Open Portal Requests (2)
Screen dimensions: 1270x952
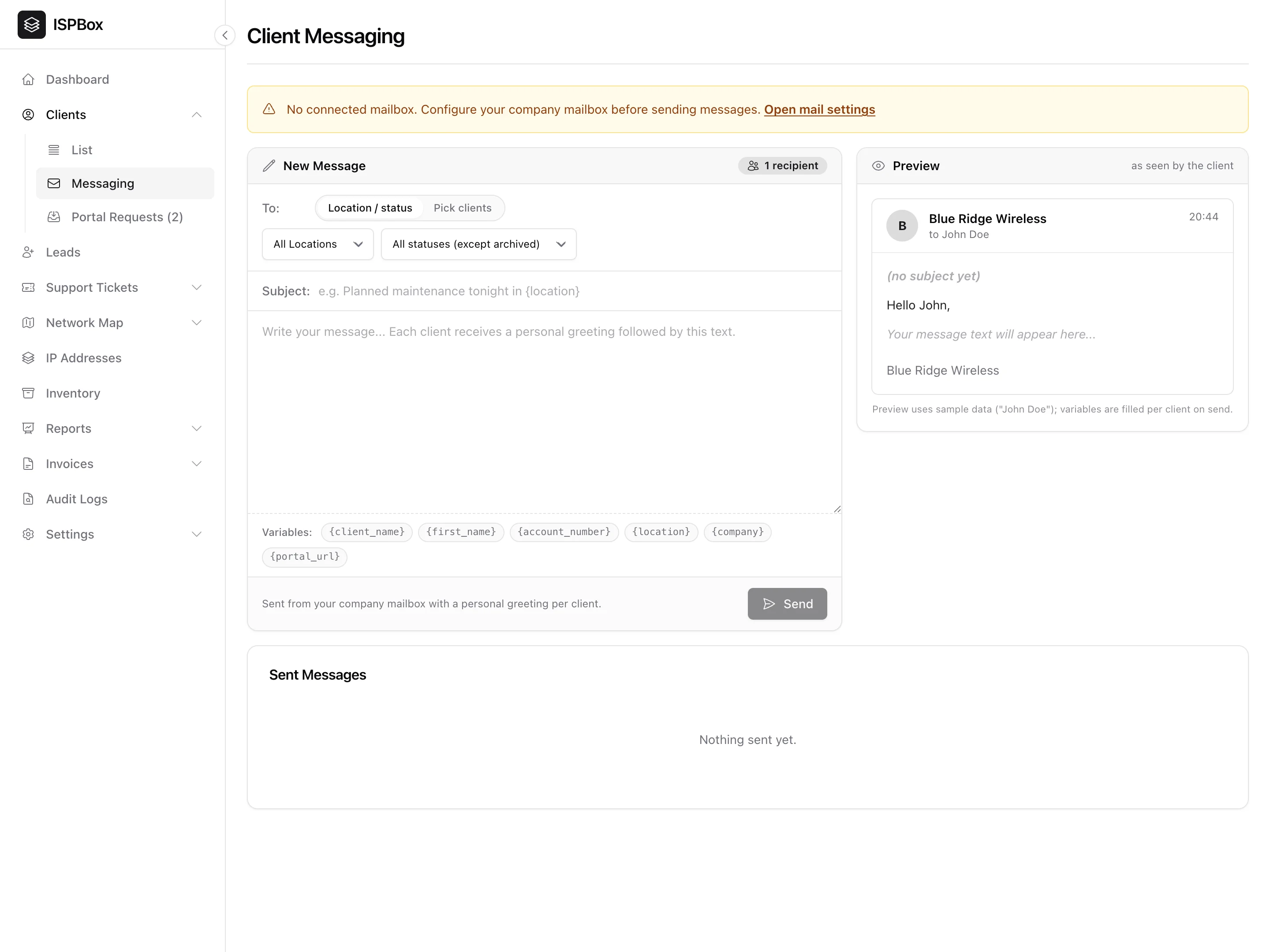click(x=125, y=217)
